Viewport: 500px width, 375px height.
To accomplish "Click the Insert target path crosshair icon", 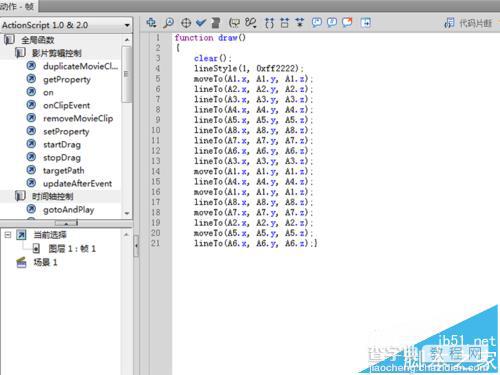I will 186,23.
